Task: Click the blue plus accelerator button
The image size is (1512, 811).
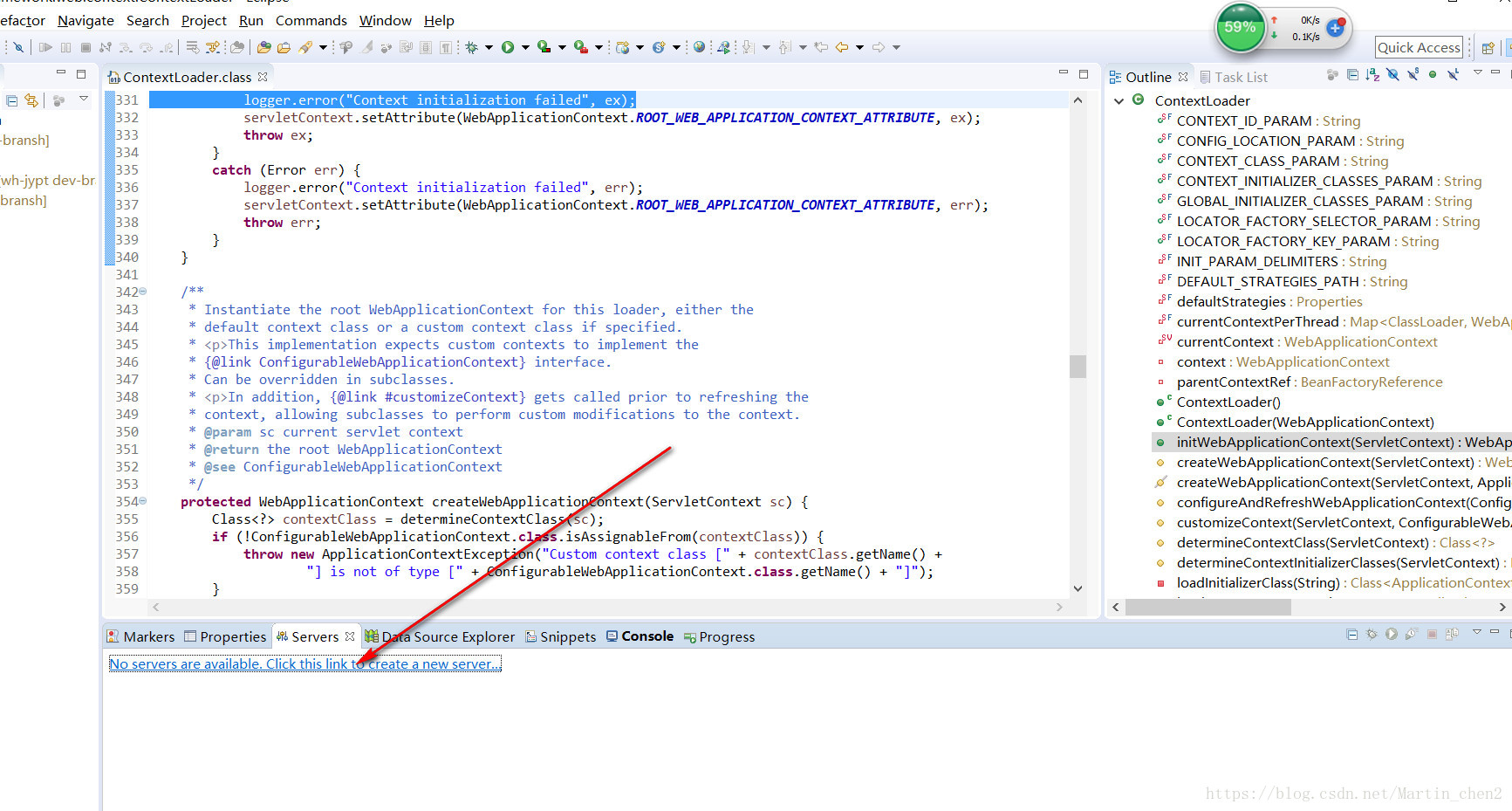Action: click(1335, 28)
